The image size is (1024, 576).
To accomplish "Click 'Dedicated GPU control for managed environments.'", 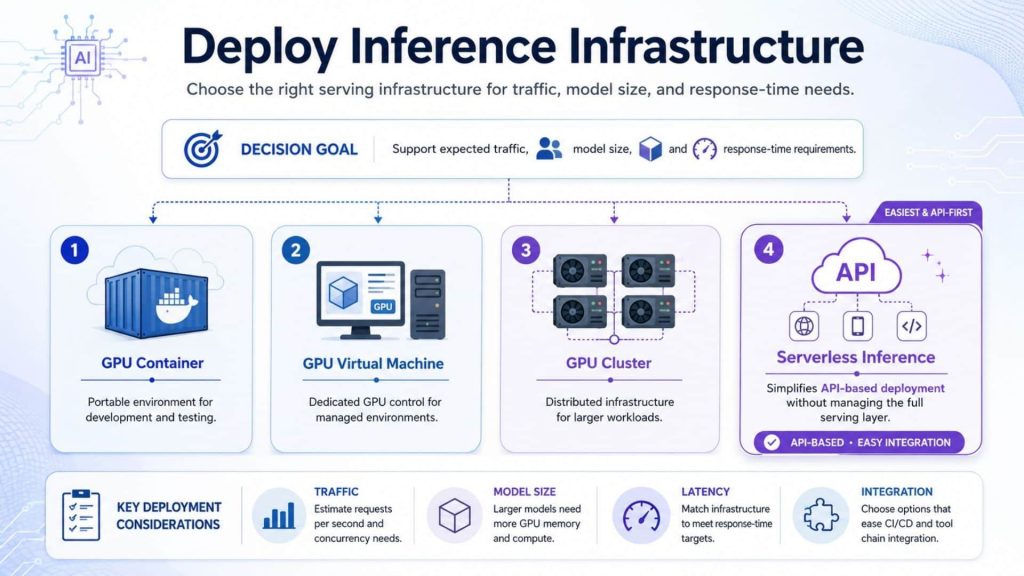I will (x=376, y=409).
